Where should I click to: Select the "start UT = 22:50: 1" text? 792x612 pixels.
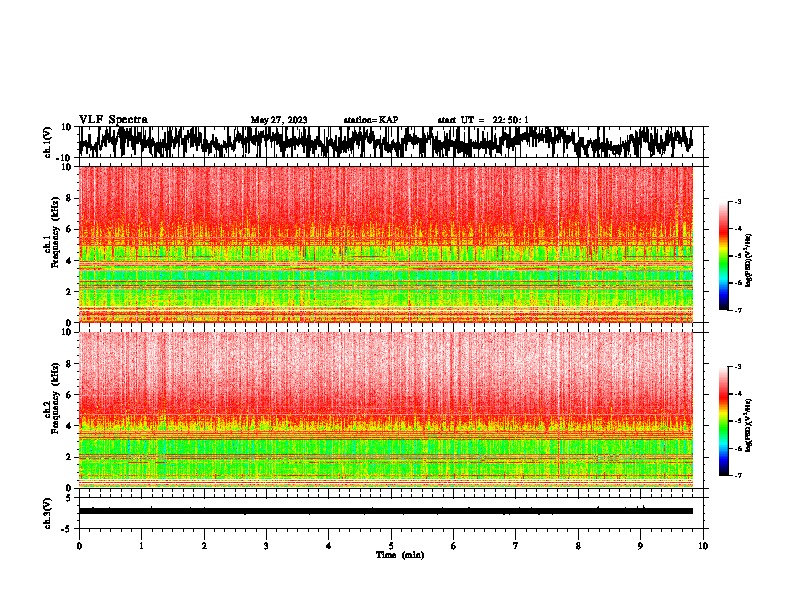pos(483,120)
